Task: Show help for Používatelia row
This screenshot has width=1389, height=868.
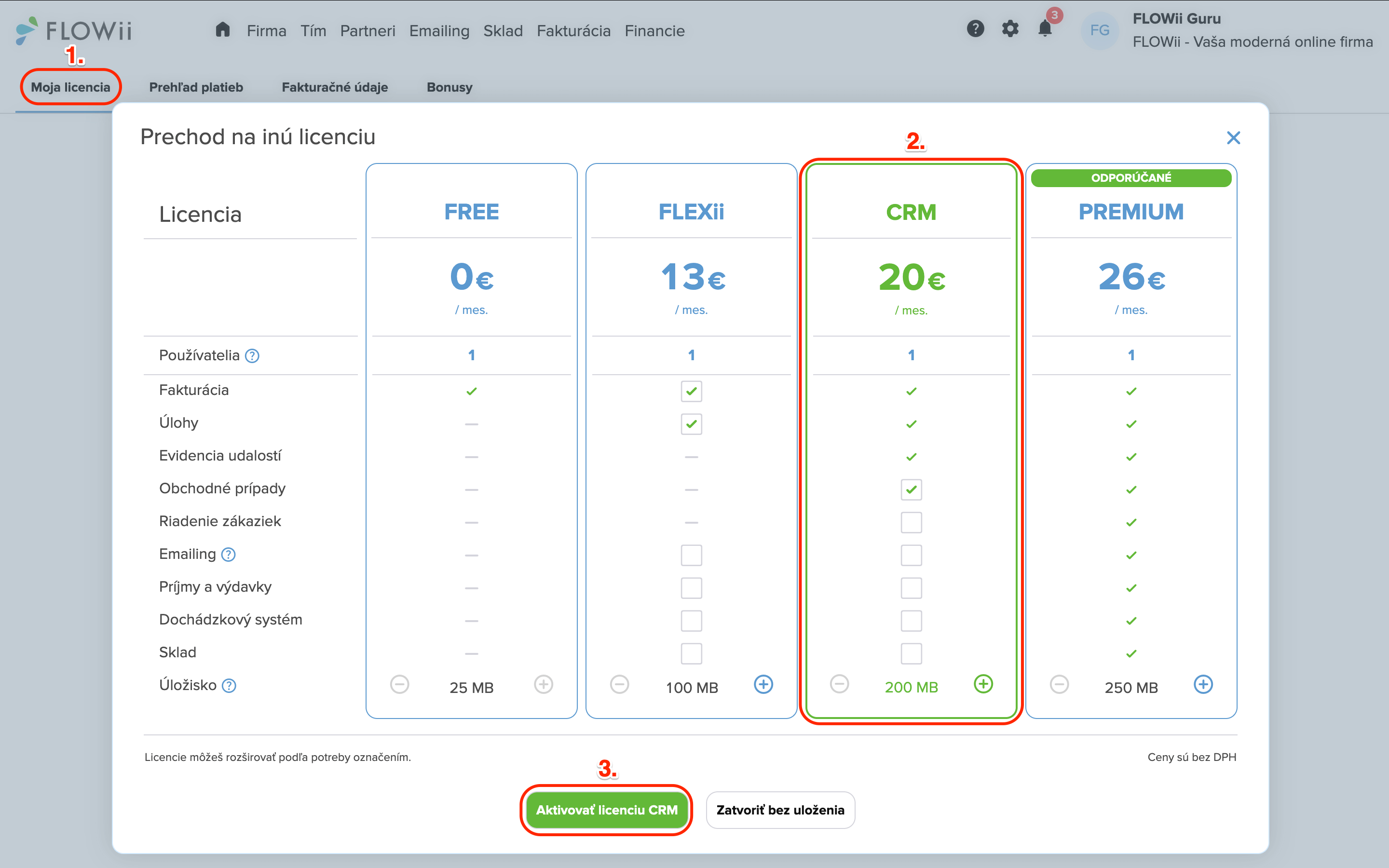Action: [x=252, y=356]
